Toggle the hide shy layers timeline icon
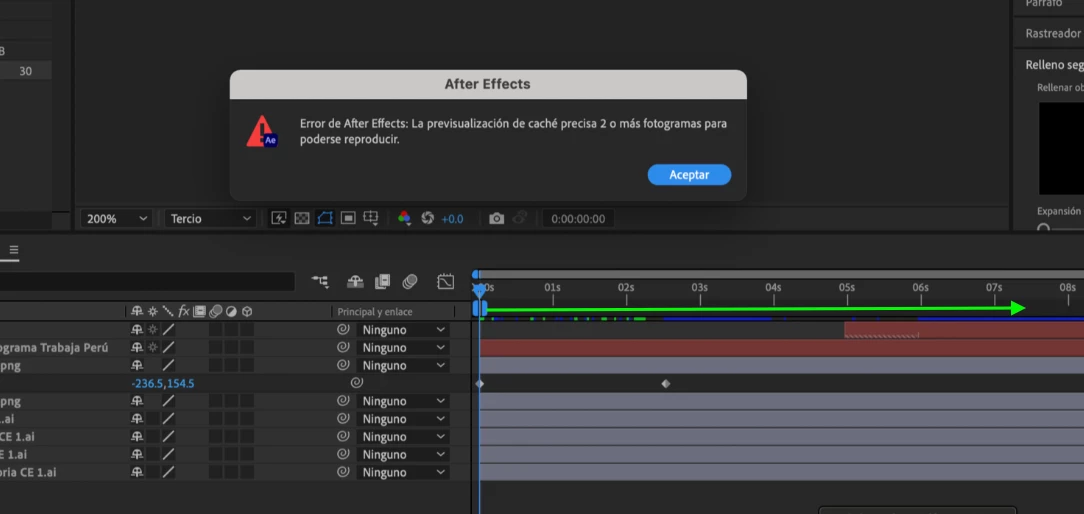1084x514 pixels. [355, 282]
